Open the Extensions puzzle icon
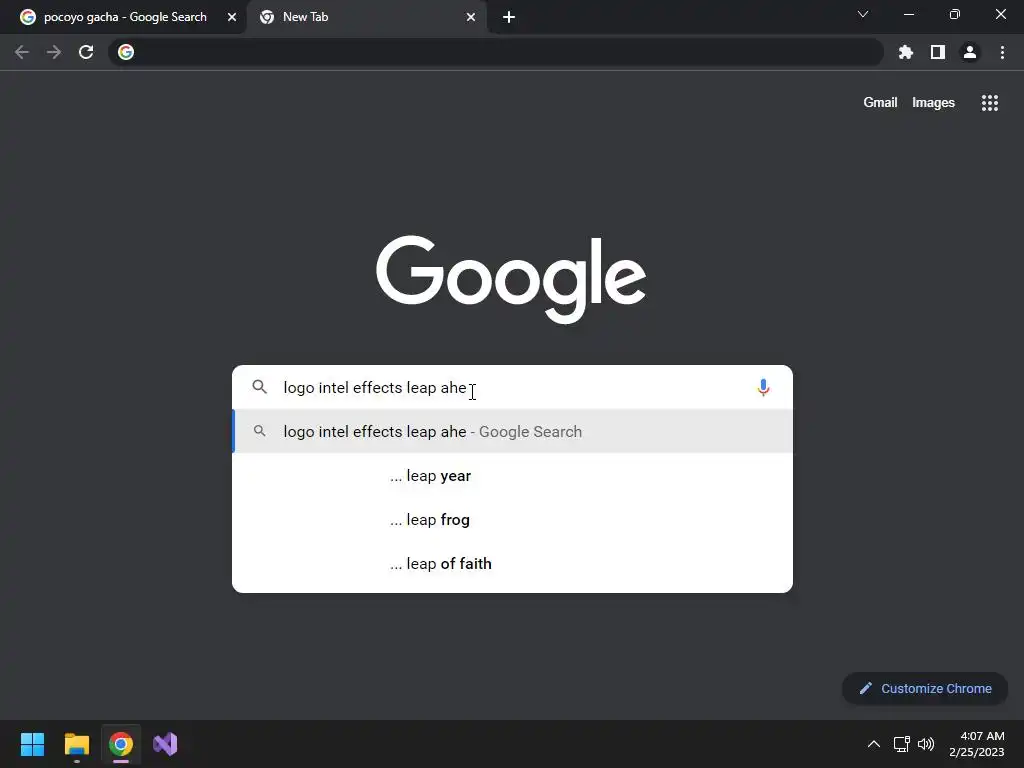 click(905, 52)
